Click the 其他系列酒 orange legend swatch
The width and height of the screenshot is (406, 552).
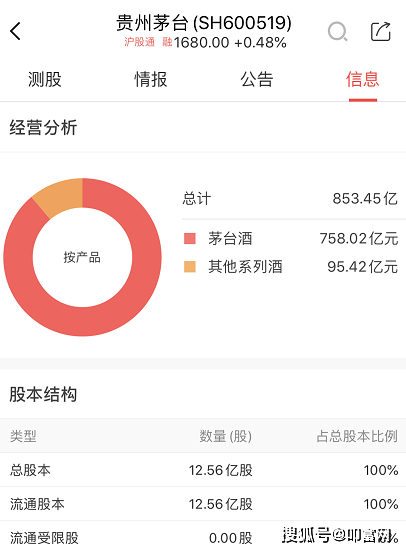click(x=190, y=266)
